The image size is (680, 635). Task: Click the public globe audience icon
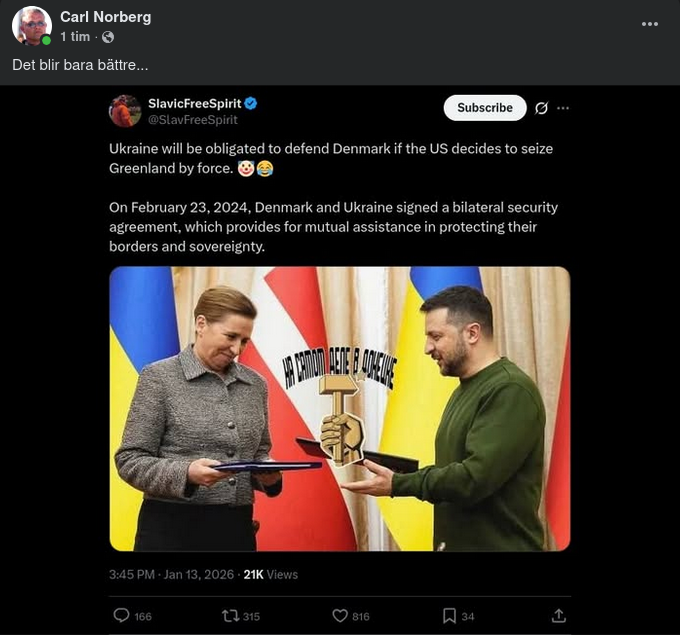tap(108, 37)
